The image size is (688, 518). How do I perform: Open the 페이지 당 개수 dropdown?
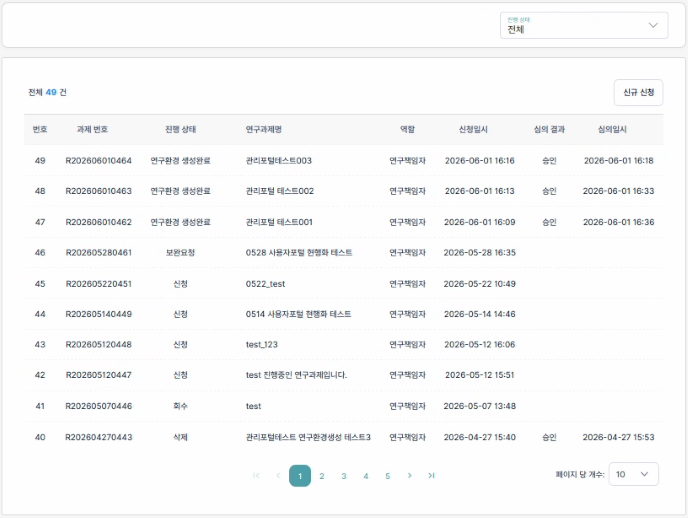634,474
